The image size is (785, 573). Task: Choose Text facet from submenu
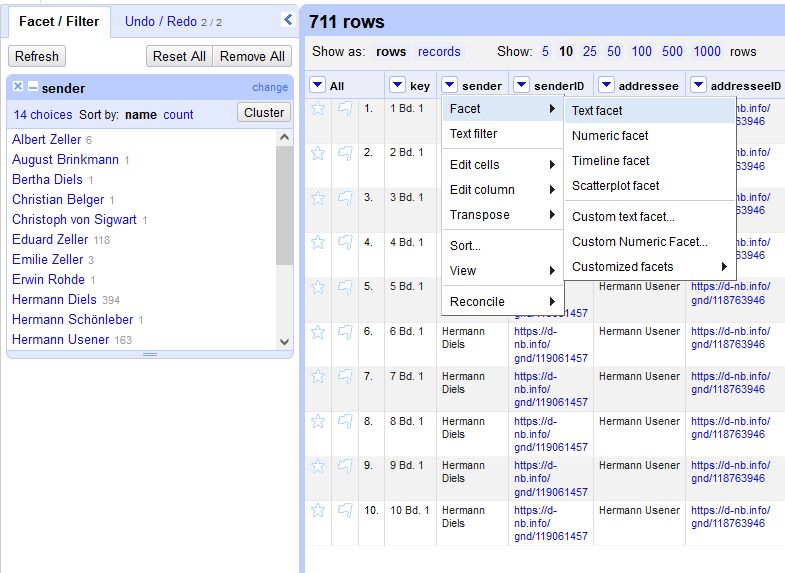[x=597, y=110]
